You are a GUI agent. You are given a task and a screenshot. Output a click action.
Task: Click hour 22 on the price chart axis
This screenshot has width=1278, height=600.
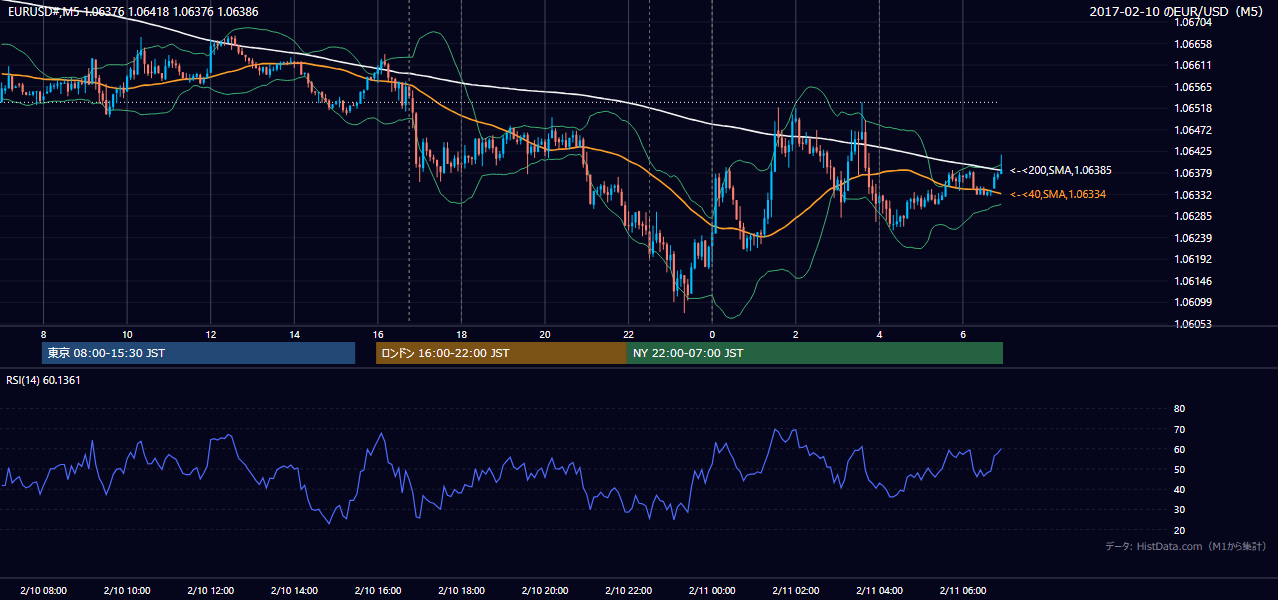click(x=628, y=334)
